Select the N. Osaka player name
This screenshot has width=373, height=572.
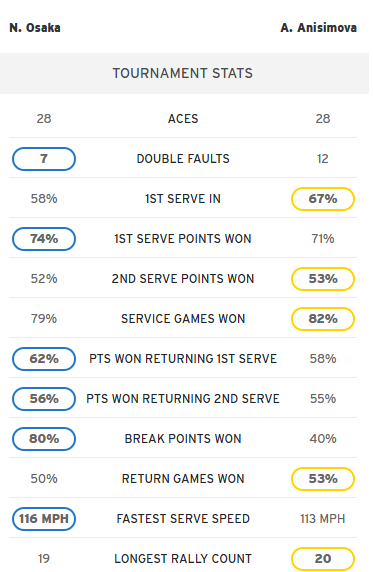(x=35, y=28)
